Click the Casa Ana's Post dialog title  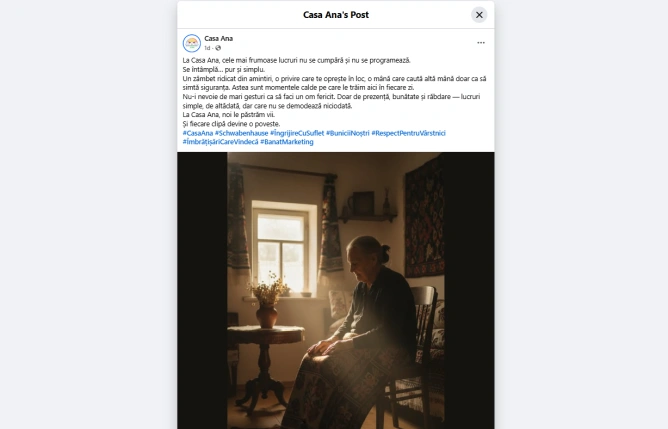click(336, 15)
